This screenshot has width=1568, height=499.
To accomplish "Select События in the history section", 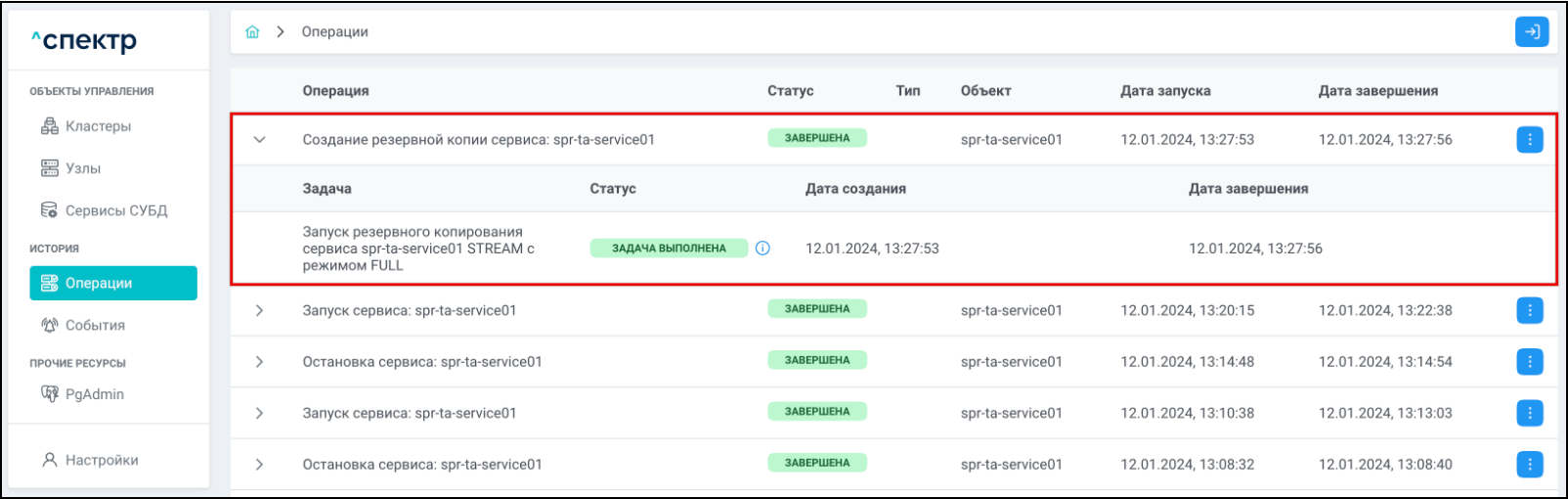I will [x=94, y=325].
